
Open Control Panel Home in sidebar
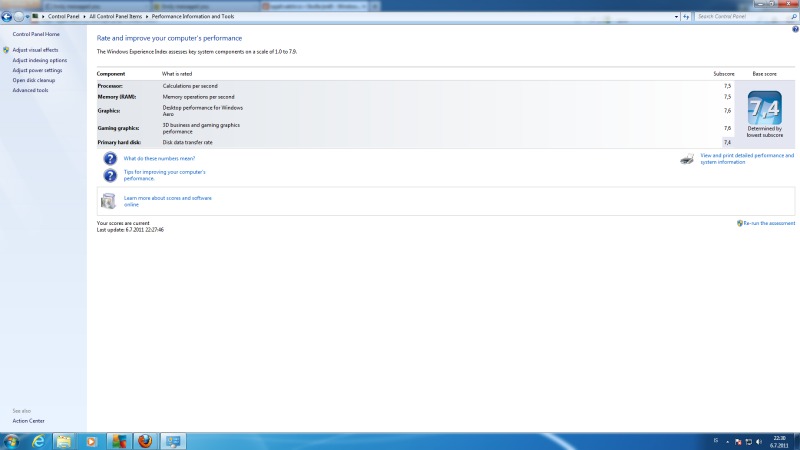pyautogui.click(x=36, y=34)
